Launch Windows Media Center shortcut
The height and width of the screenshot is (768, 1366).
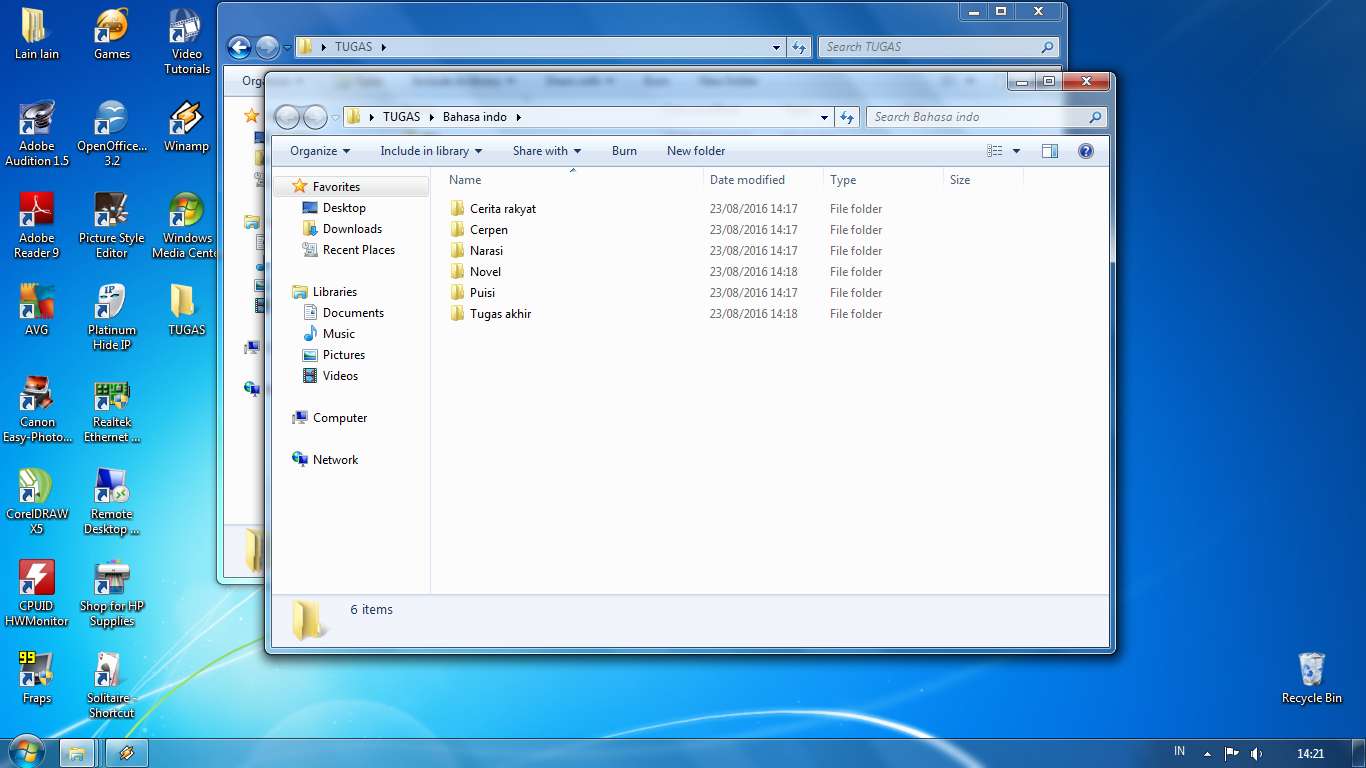click(187, 225)
